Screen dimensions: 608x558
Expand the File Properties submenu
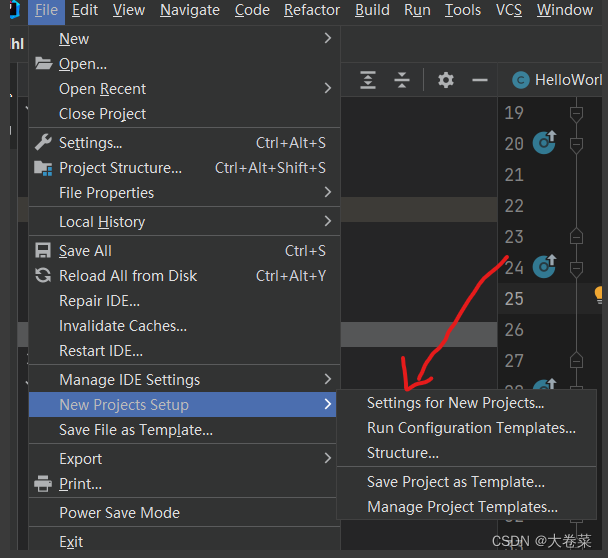coord(184,193)
